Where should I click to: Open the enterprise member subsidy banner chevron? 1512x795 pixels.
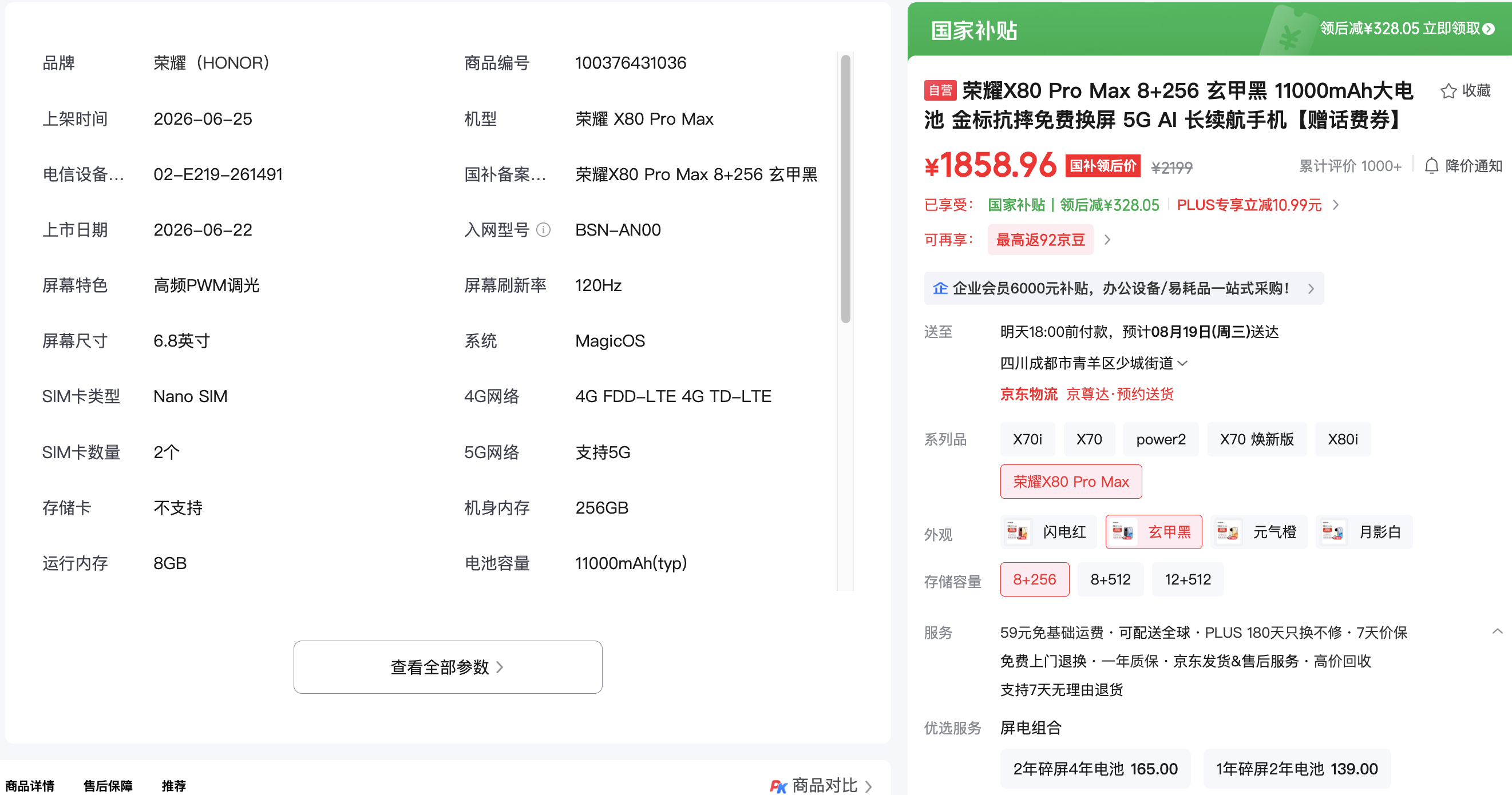[x=1311, y=289]
